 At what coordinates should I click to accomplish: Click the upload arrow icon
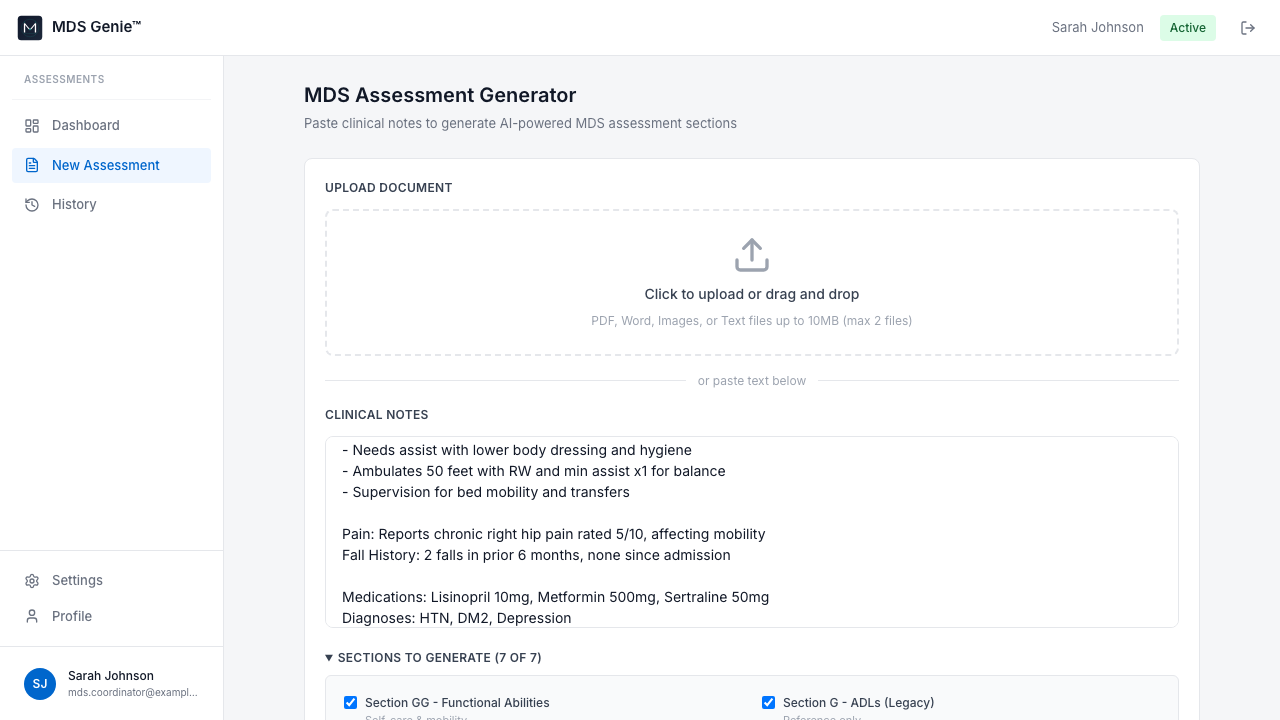(x=752, y=254)
